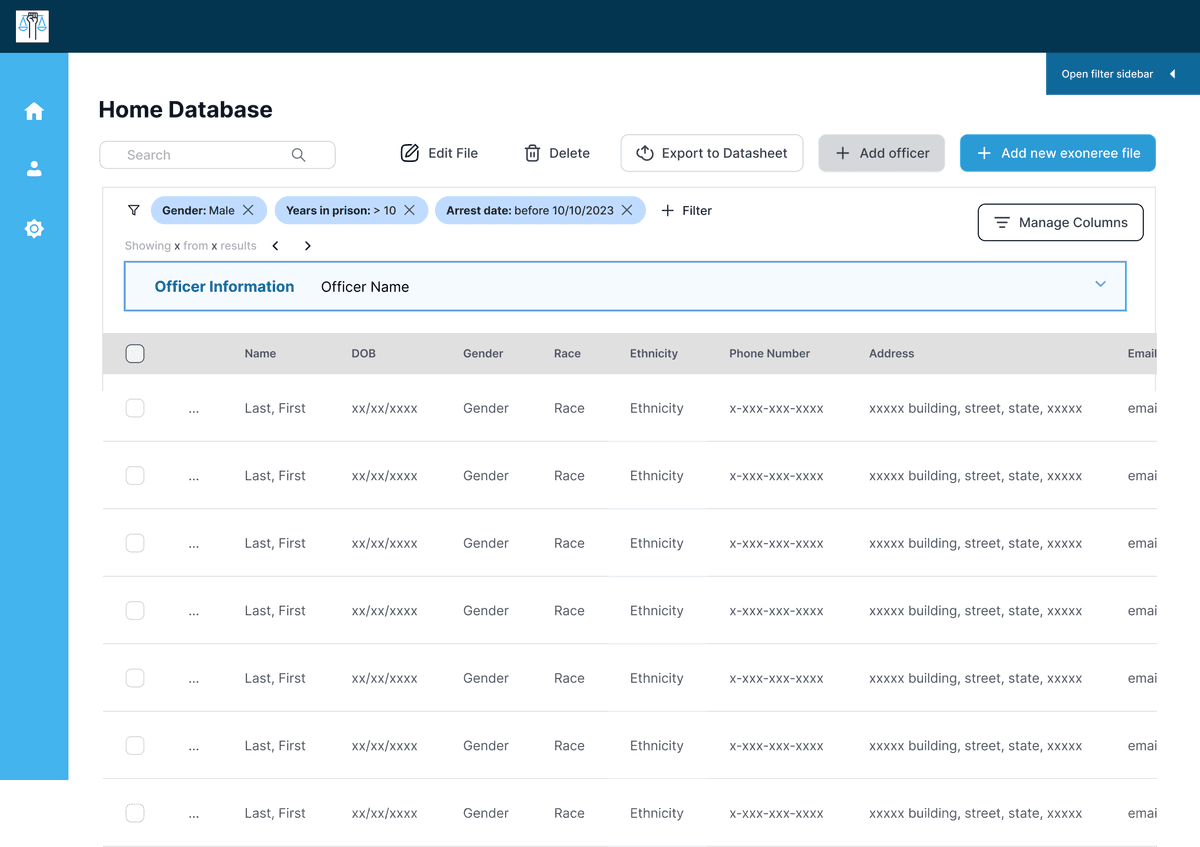
Task: Expand the Officer Information dropdown chevron
Action: coord(1100,285)
